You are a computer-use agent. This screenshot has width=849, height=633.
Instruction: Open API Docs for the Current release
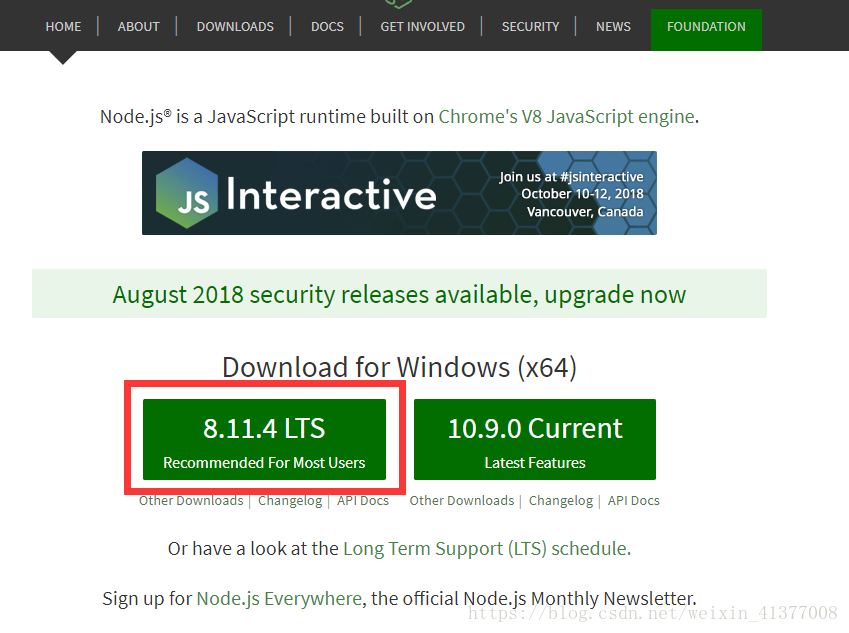coord(634,501)
